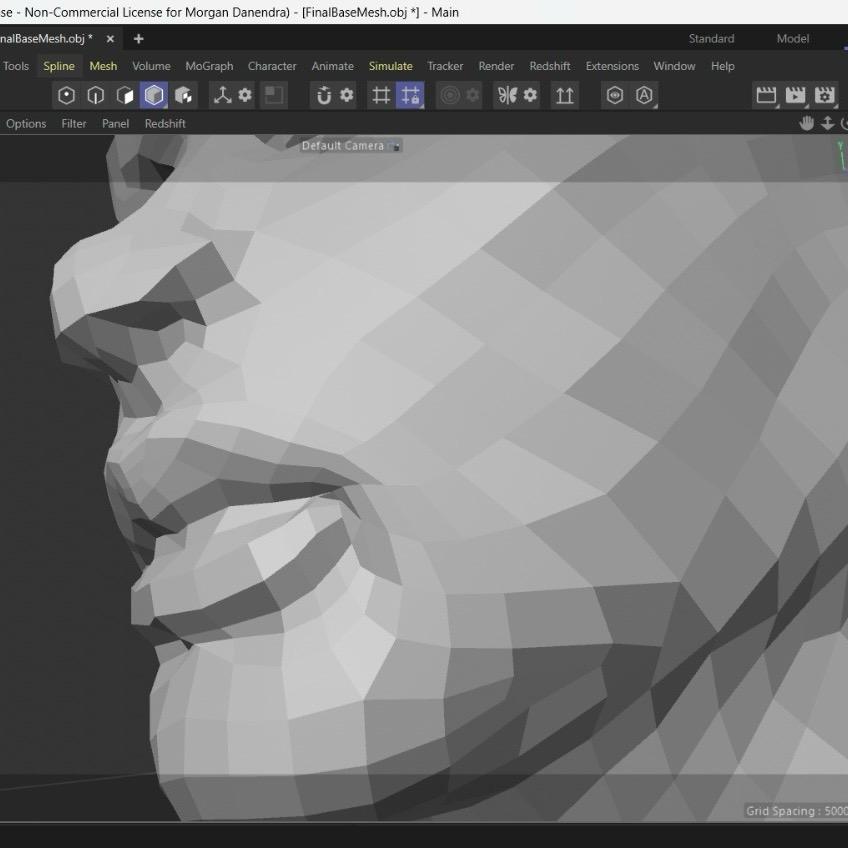Toggle Enable Snap magnet
This screenshot has width=848, height=848.
click(323, 96)
